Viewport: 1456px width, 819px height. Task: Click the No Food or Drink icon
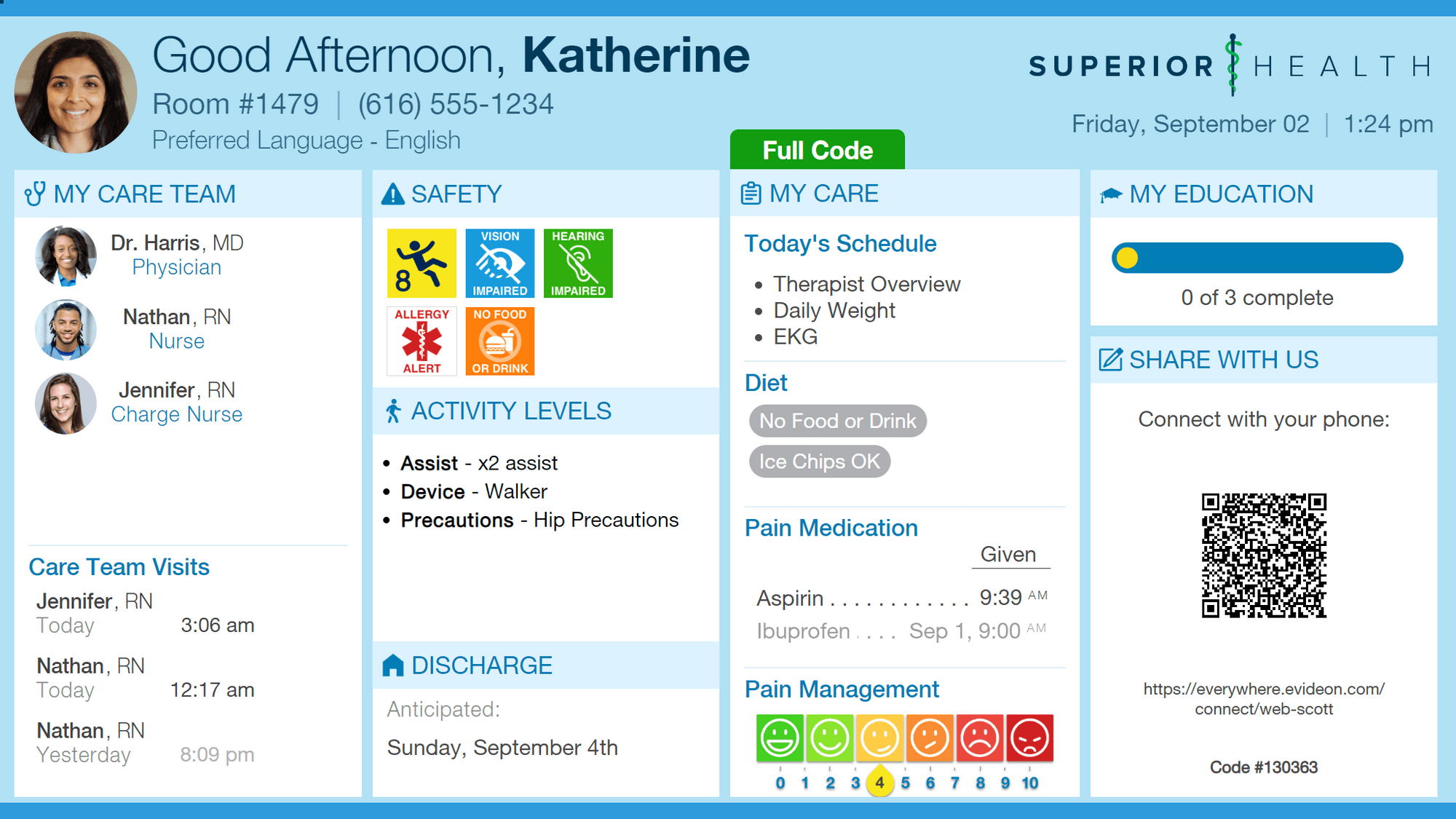[499, 341]
